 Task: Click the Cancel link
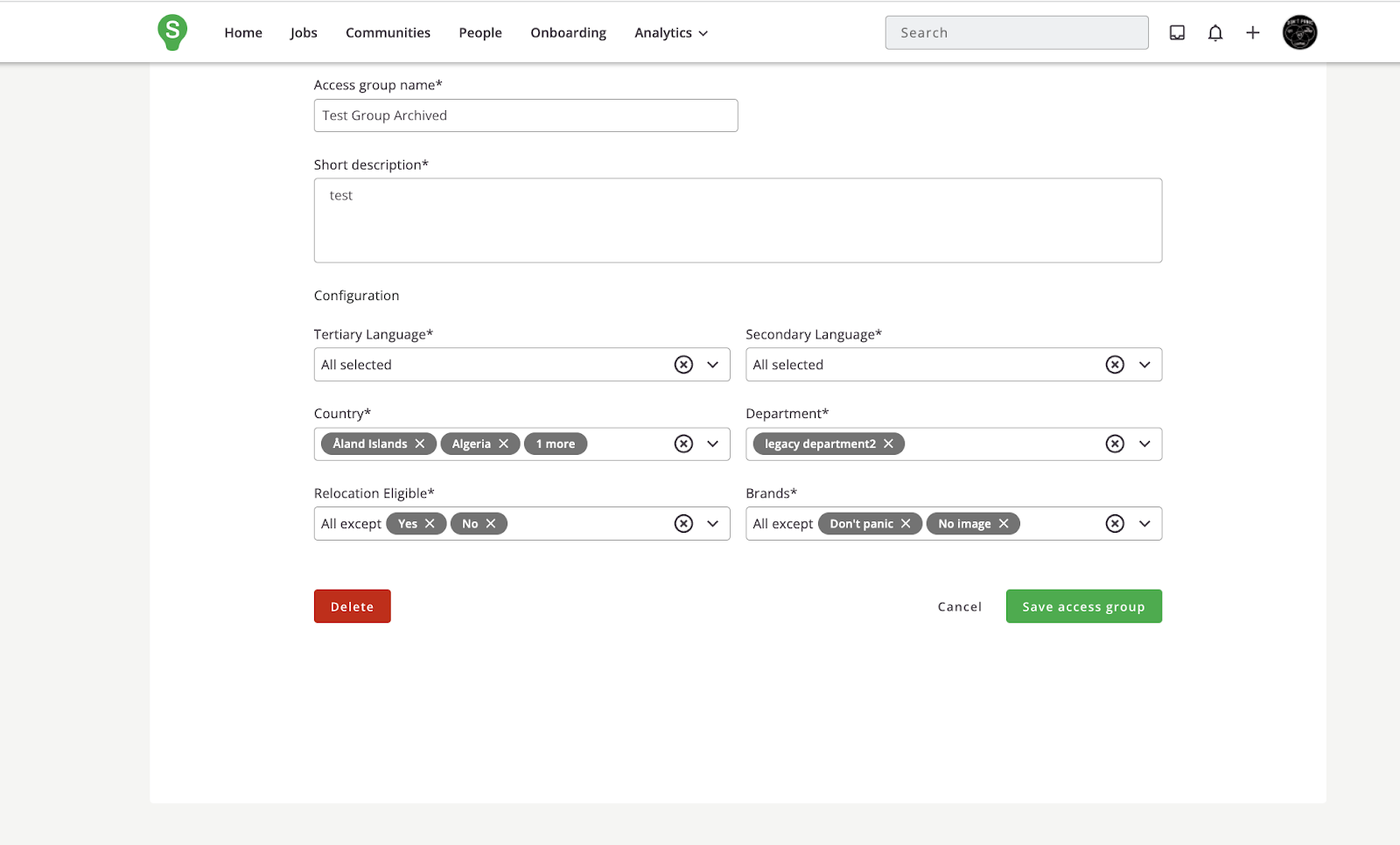coord(959,606)
